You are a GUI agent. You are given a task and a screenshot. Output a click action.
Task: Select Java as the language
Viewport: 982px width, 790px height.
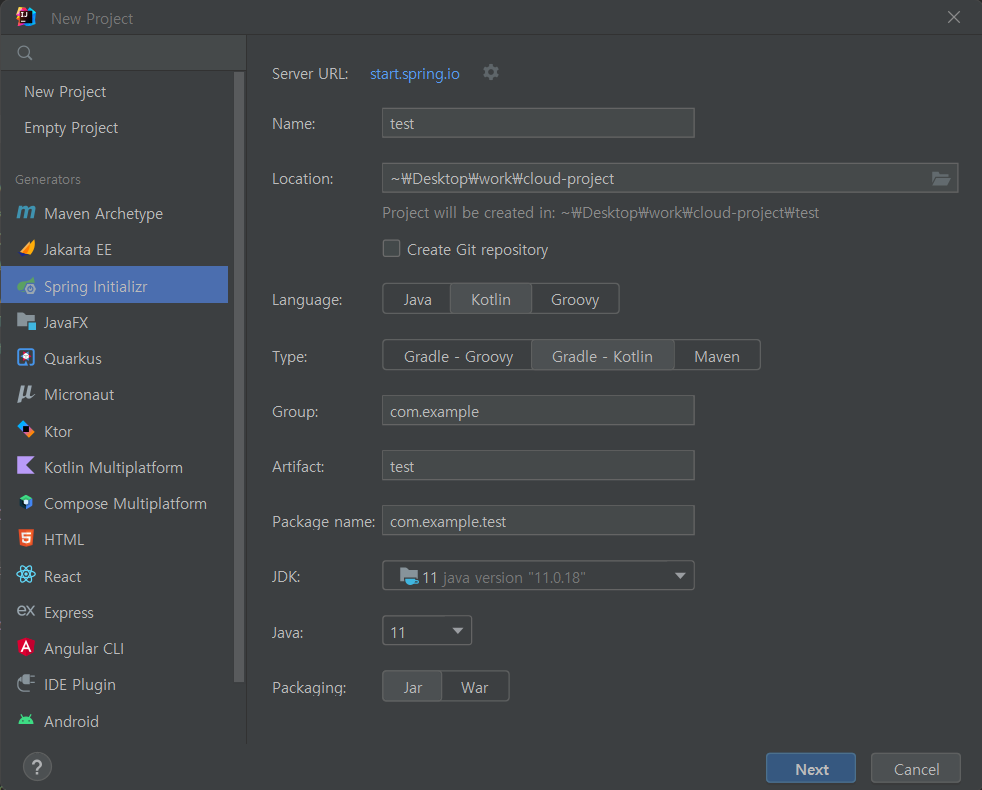417,299
